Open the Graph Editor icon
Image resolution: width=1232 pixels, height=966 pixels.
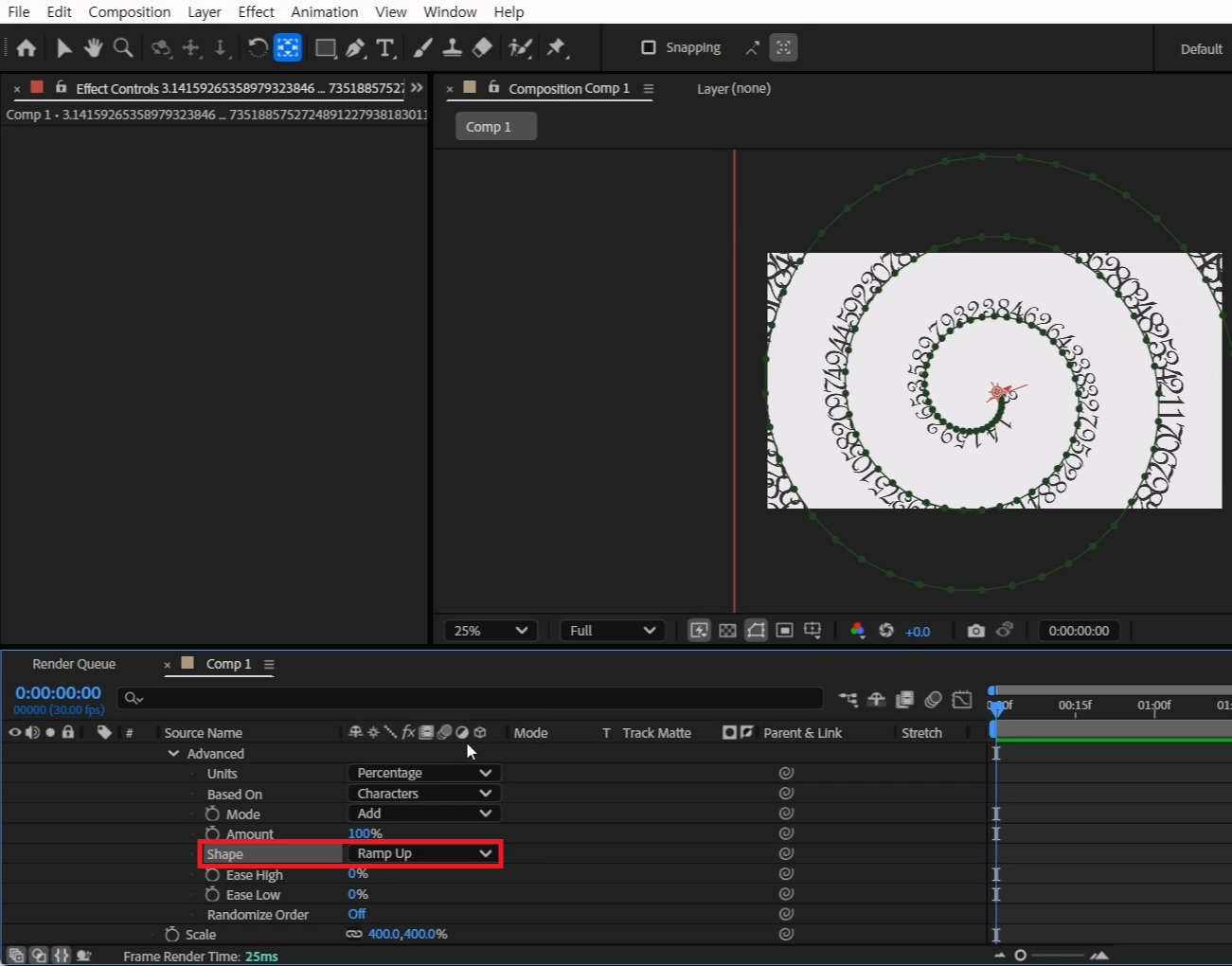coord(962,699)
